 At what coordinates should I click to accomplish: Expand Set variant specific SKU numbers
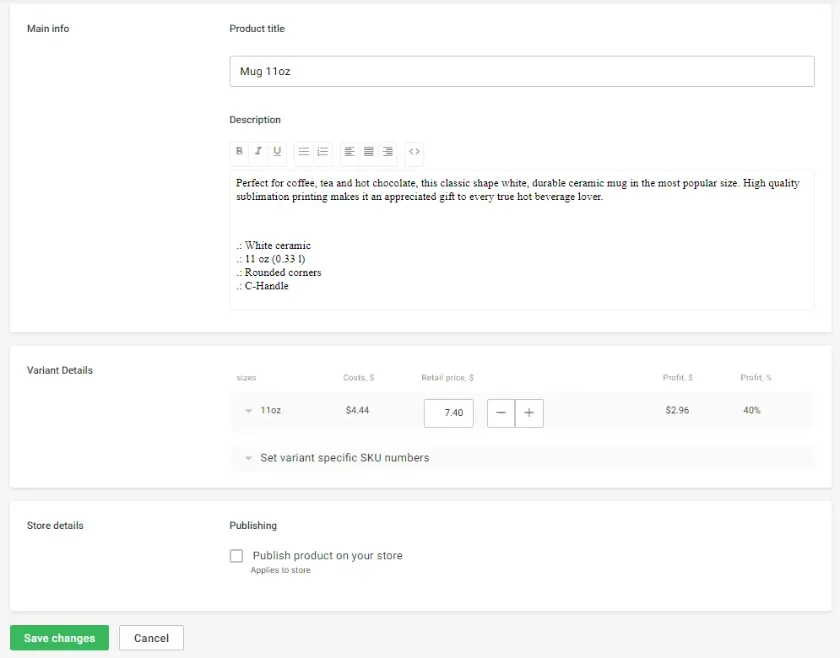coord(248,458)
